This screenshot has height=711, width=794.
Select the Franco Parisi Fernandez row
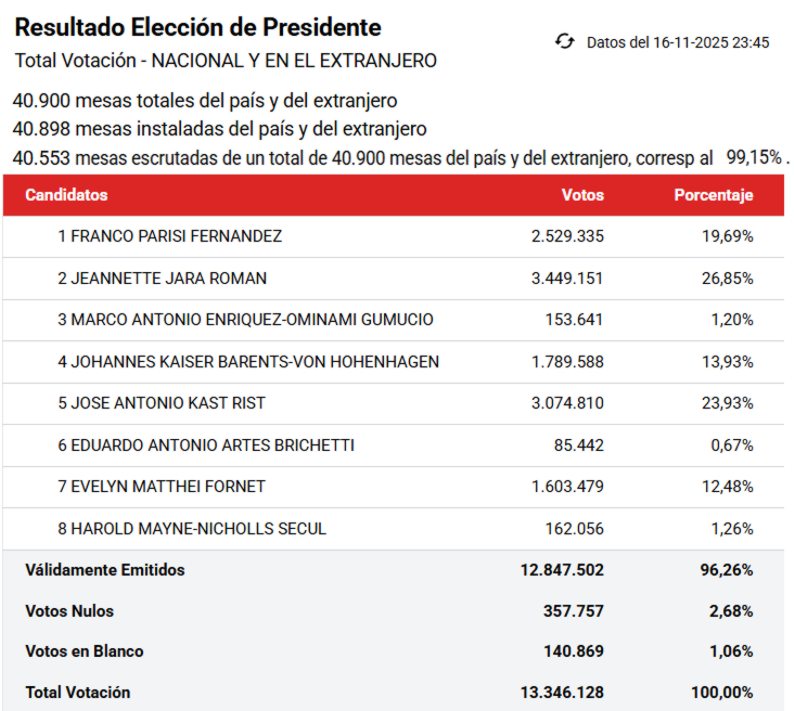pyautogui.click(x=169, y=237)
